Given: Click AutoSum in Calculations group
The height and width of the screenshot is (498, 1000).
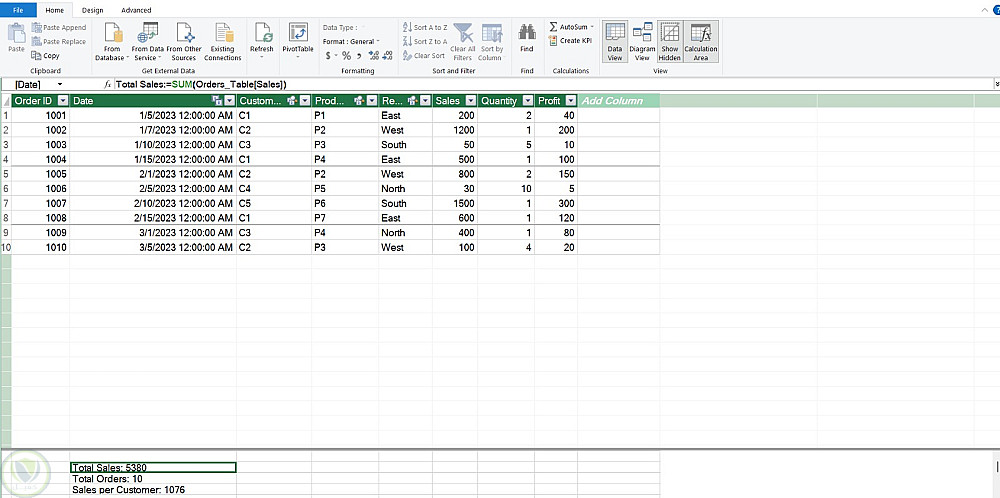Looking at the screenshot, I should pyautogui.click(x=568, y=27).
